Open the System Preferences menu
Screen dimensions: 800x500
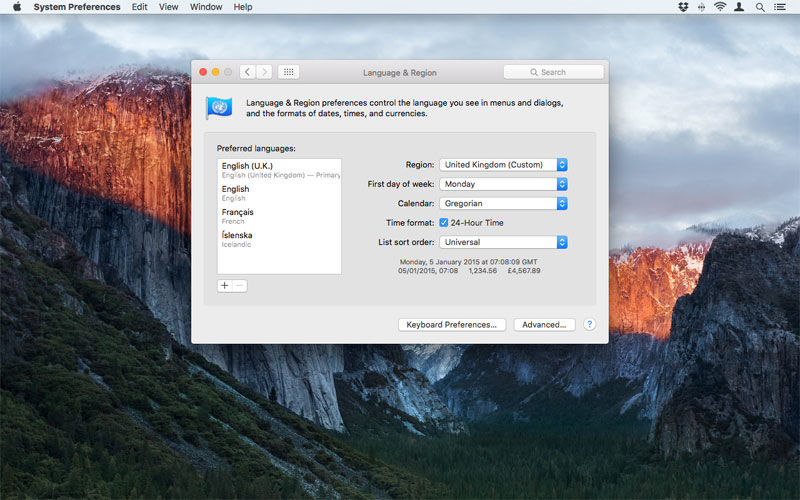click(77, 7)
